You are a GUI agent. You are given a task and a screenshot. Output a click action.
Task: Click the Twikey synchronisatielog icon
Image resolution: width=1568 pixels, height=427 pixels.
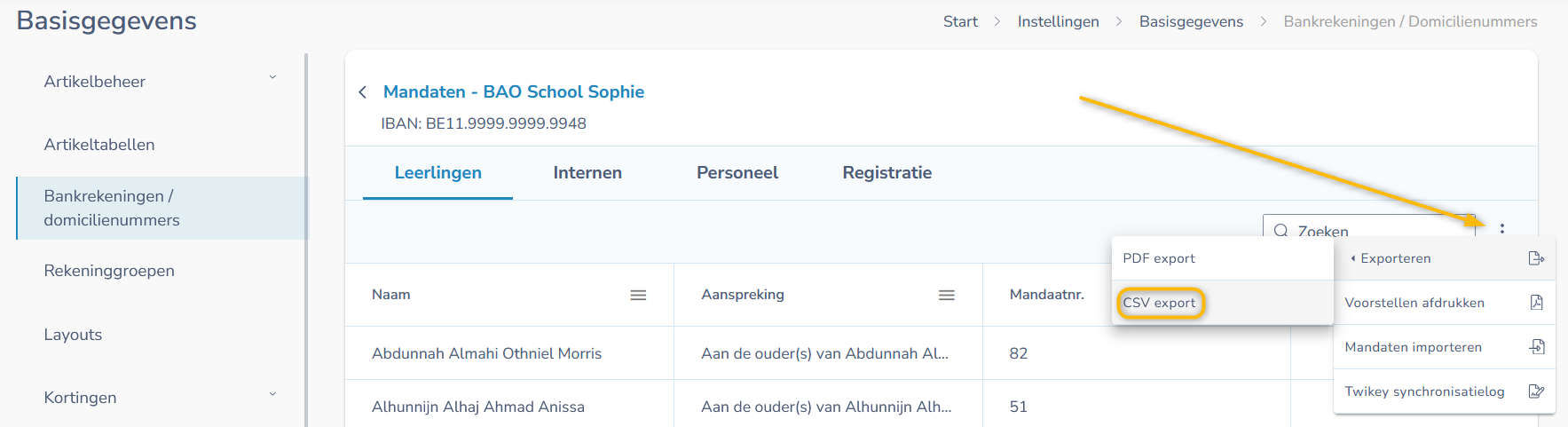point(1536,391)
